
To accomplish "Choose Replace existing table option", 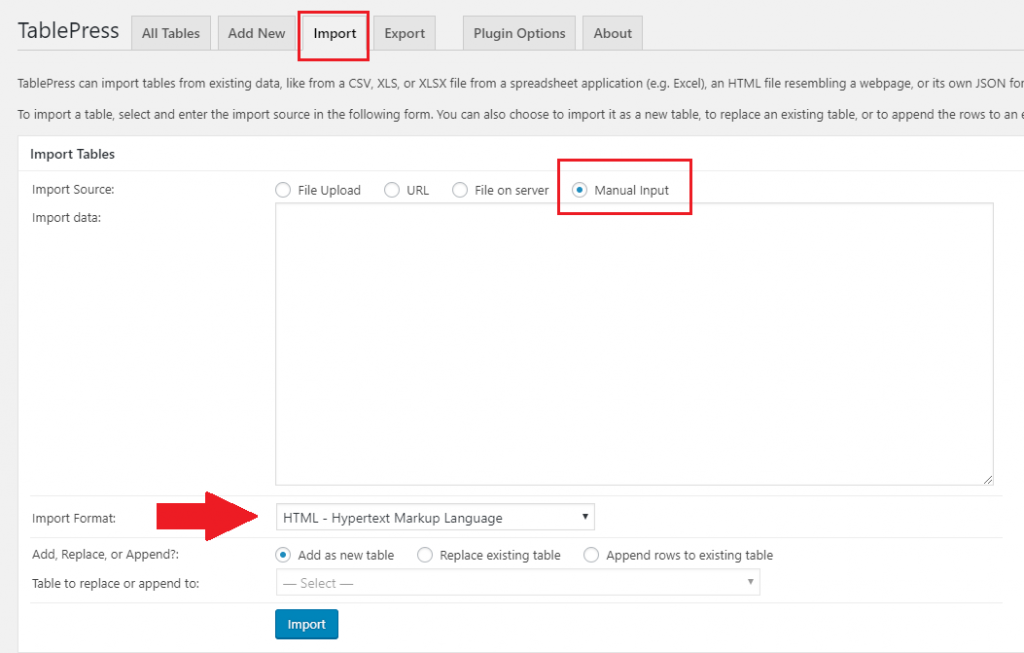I will coord(423,554).
